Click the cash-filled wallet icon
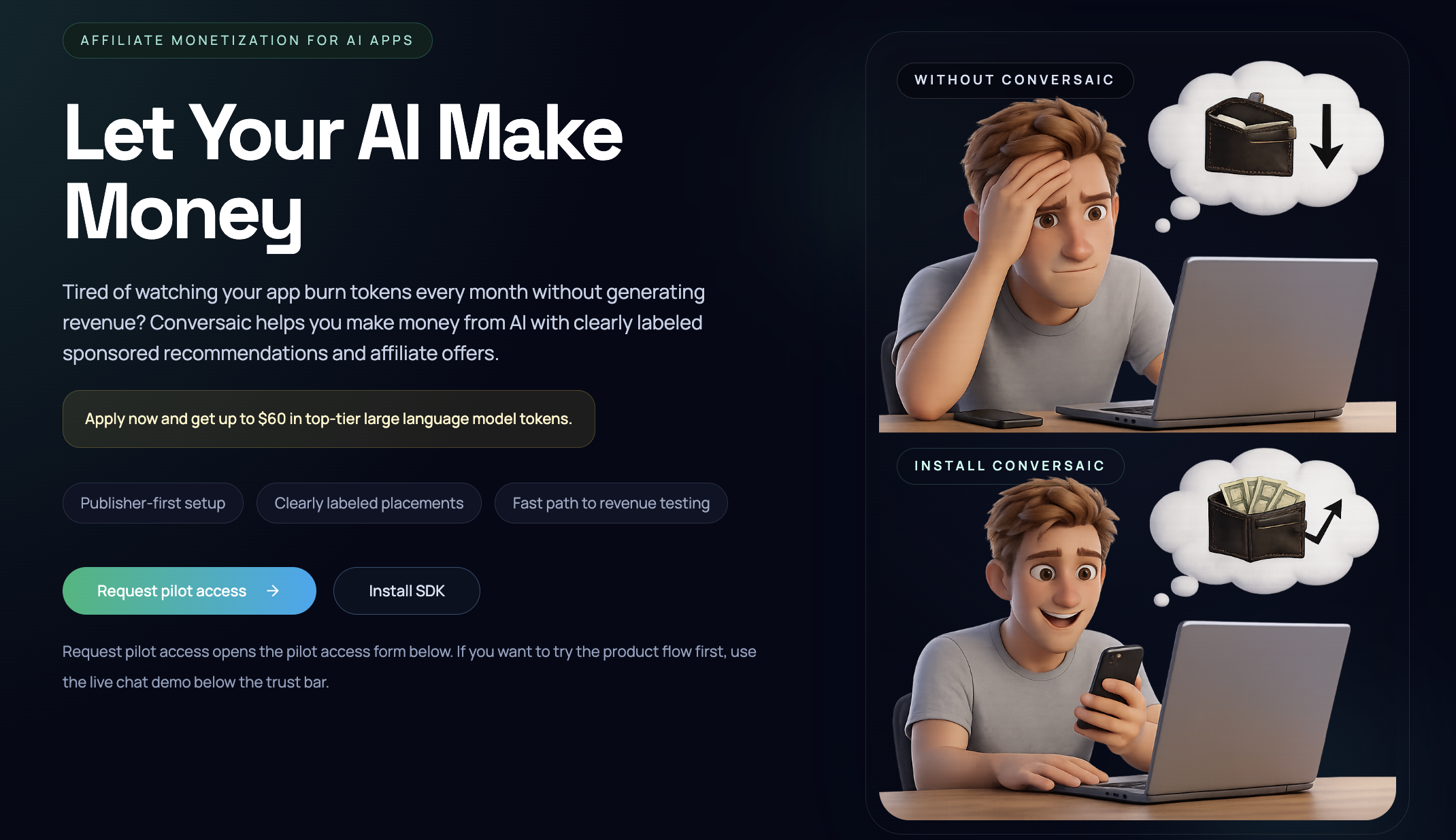The width and height of the screenshot is (1456, 840). click(1257, 519)
